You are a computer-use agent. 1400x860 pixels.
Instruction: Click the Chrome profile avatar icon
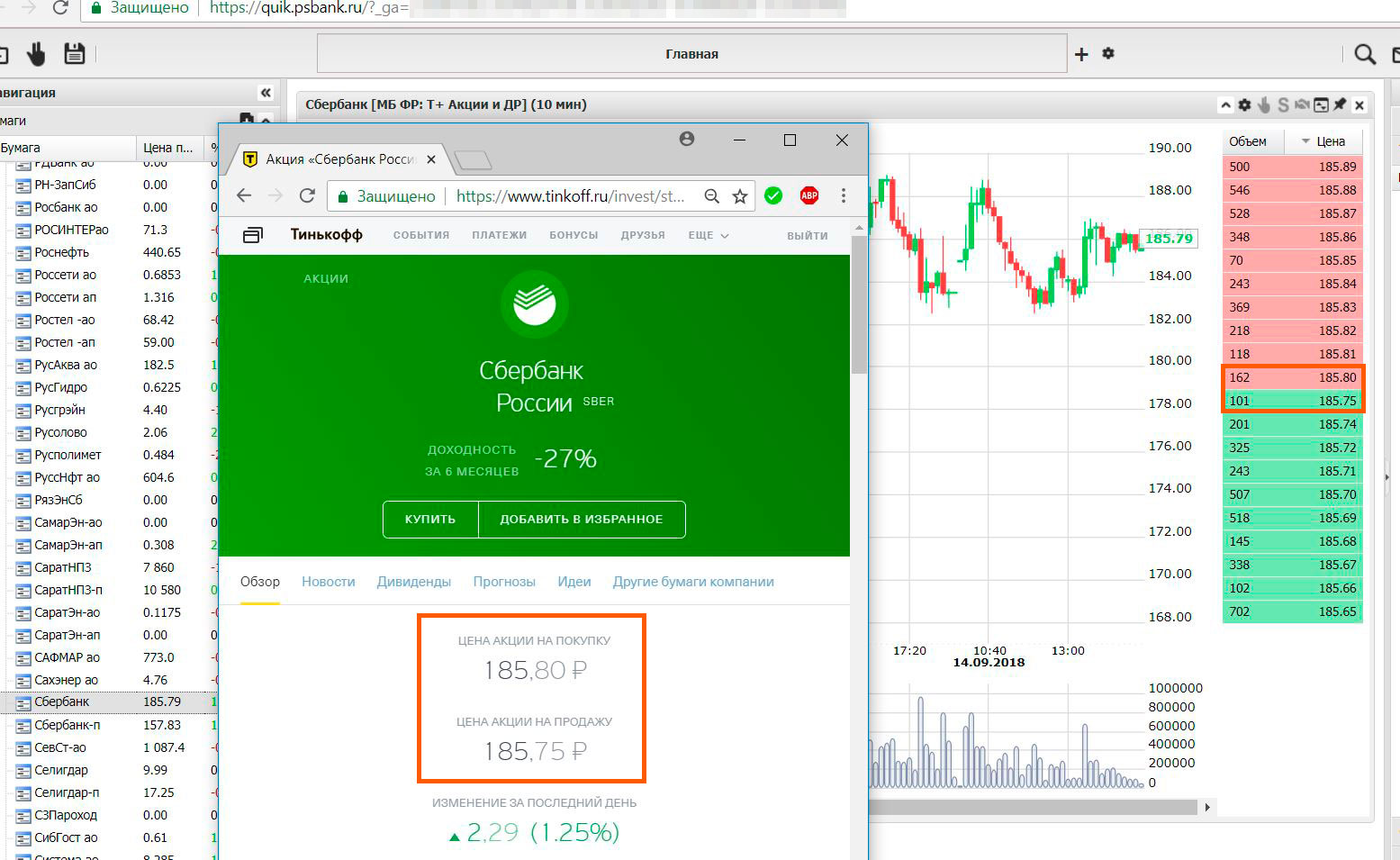pyautogui.click(x=687, y=139)
